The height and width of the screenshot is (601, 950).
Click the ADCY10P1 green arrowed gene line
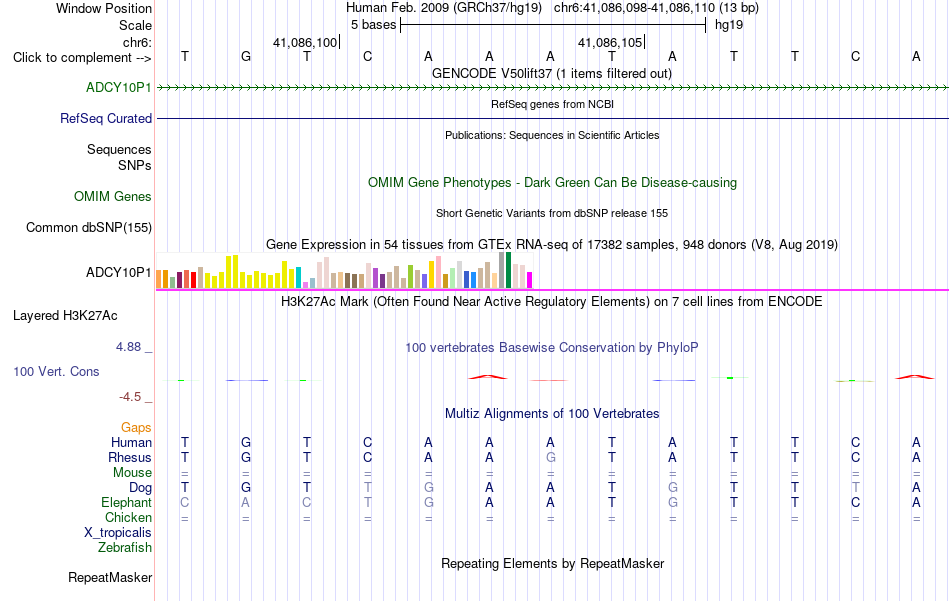[x=552, y=88]
